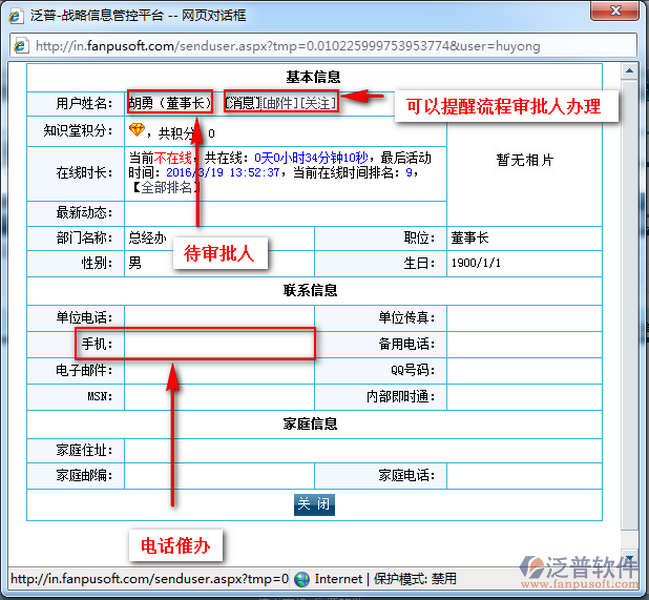Screen dimensions: 649x600
Task: Click the 电子邮件 value cell
Action: [219, 370]
